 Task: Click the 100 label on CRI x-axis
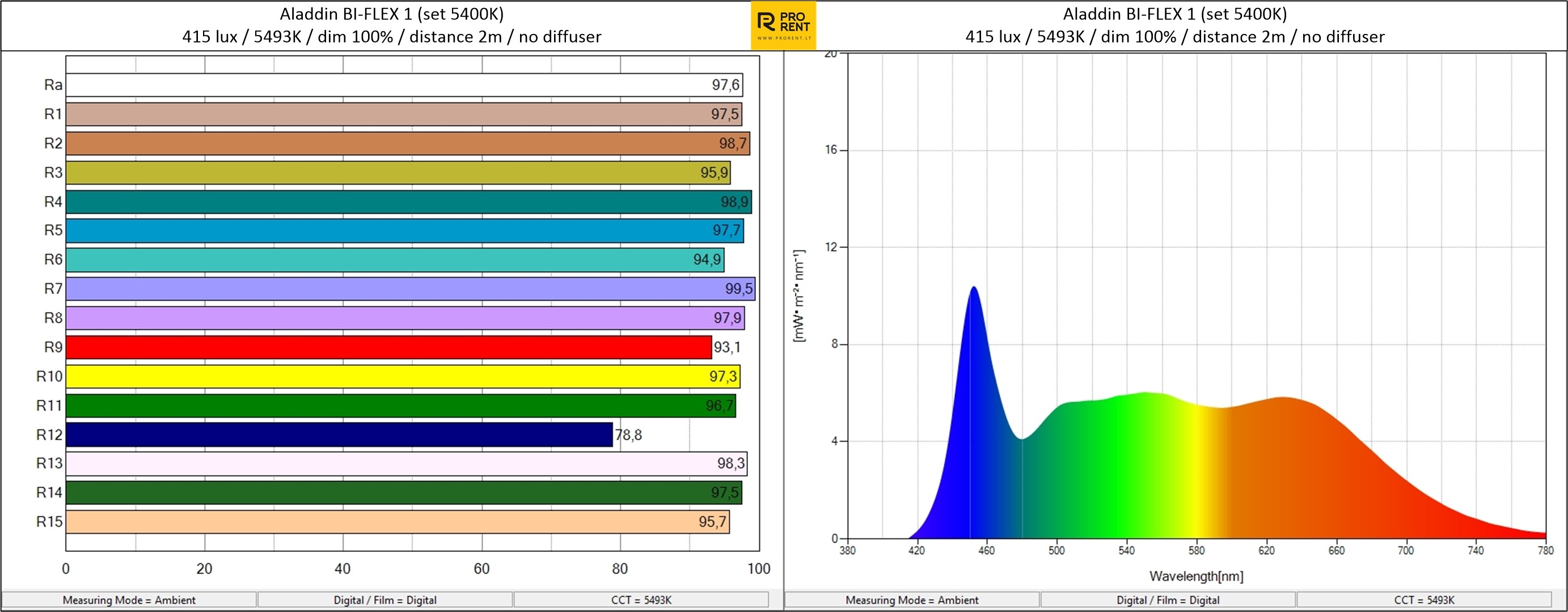(x=759, y=569)
